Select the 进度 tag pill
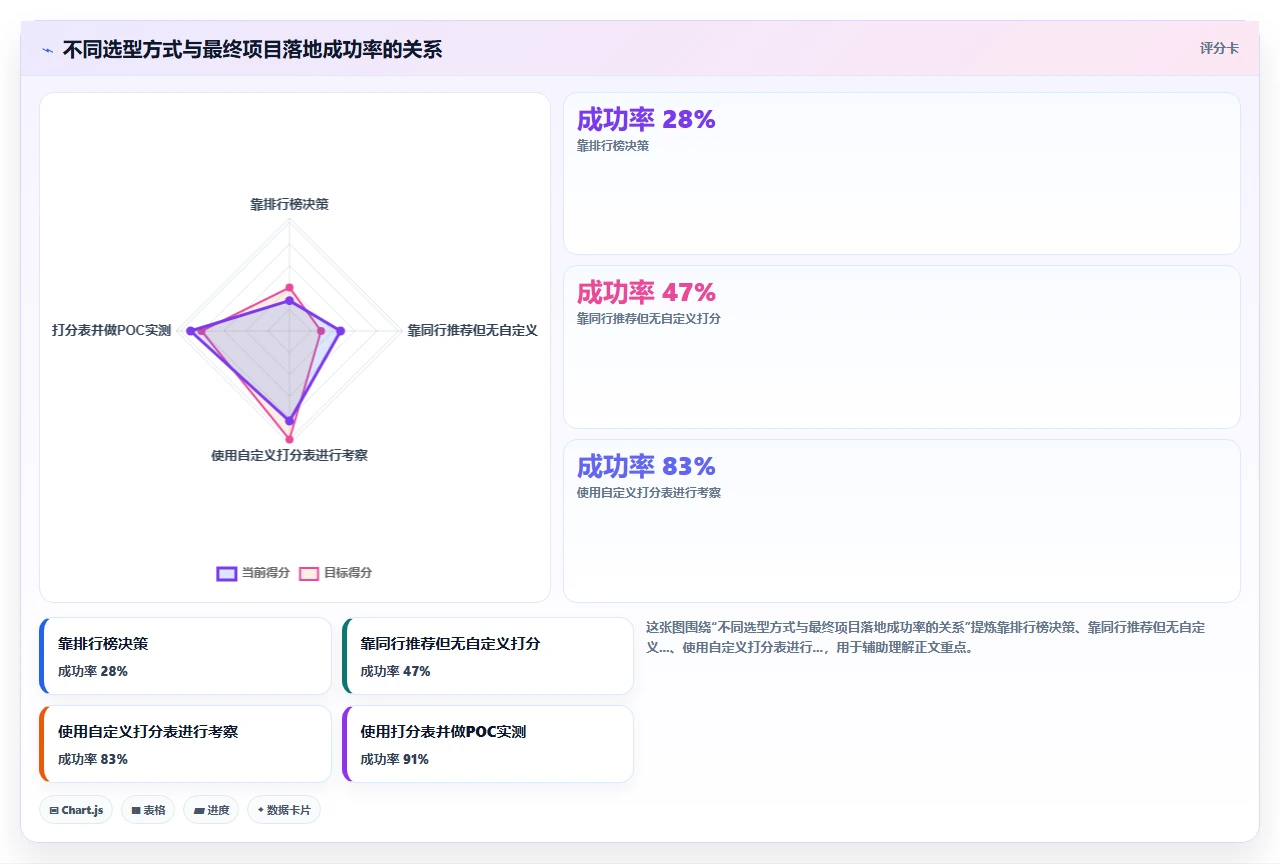Screen dimensions: 1280x864 pyautogui.click(x=211, y=810)
